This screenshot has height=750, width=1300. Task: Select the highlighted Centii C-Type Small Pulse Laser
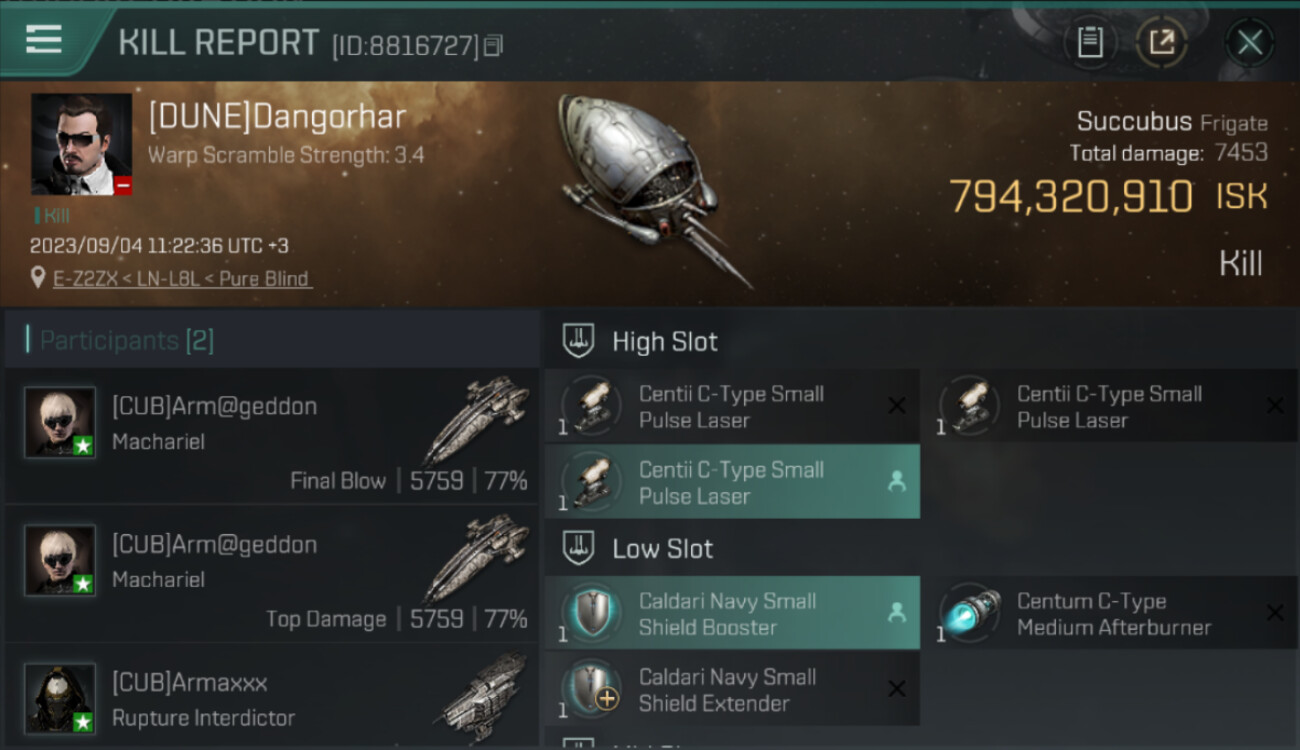(x=732, y=482)
